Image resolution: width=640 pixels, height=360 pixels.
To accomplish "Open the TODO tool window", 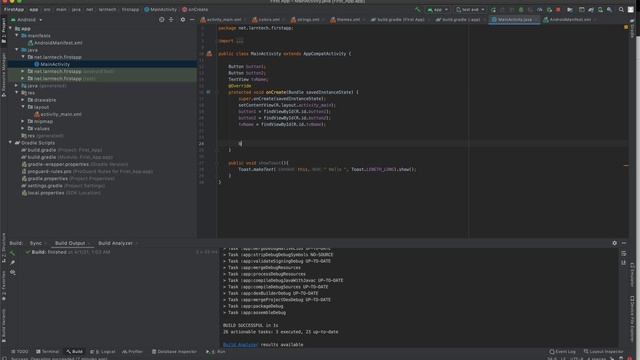I will click(20, 351).
